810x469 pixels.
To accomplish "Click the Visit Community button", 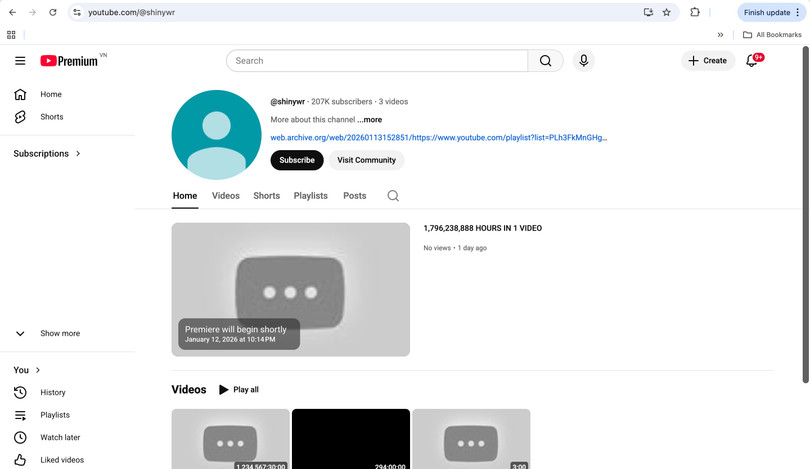I will click(x=366, y=160).
